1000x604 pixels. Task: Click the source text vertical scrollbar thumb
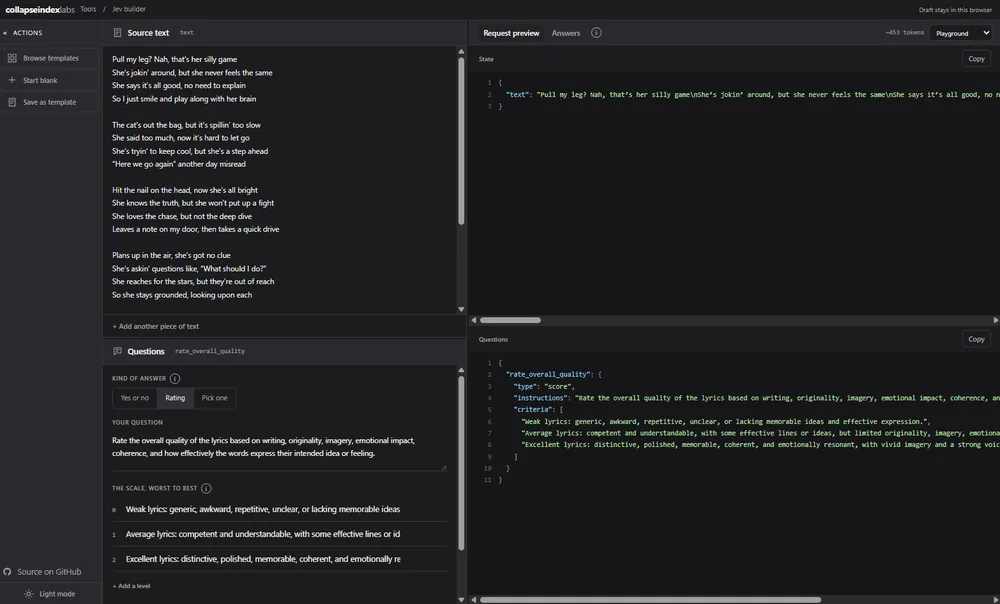[x=461, y=141]
